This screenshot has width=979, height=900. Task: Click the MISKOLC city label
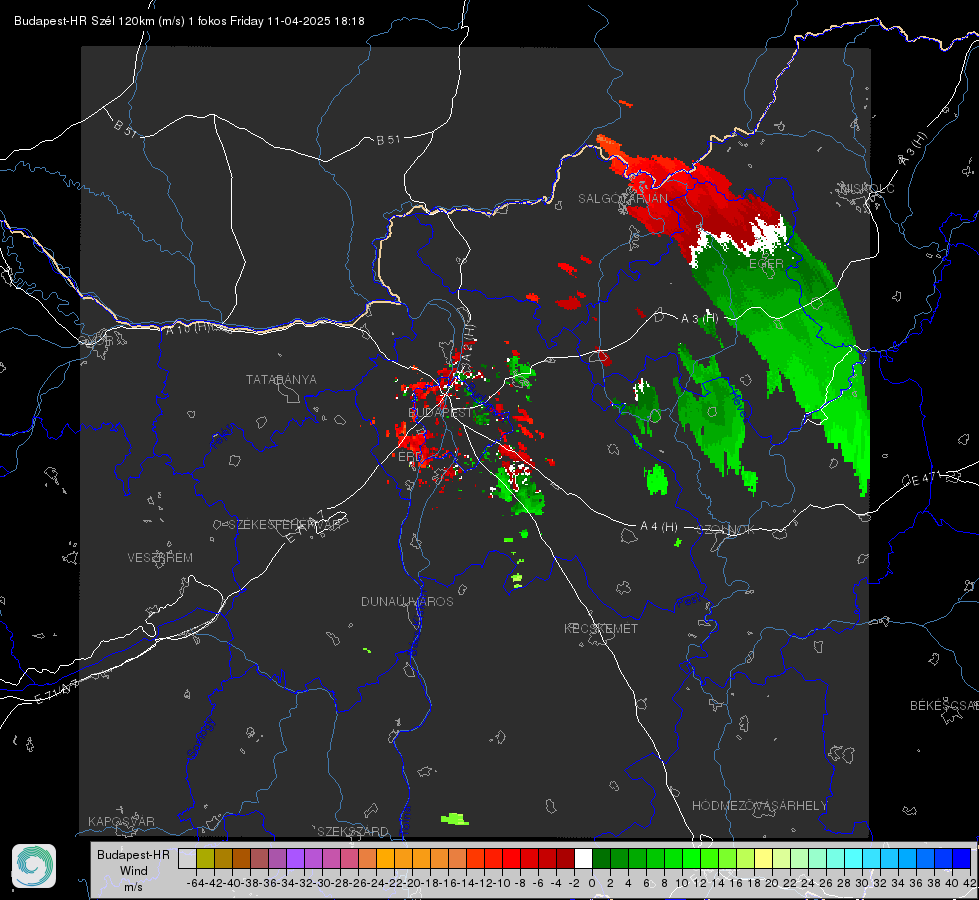[867, 188]
